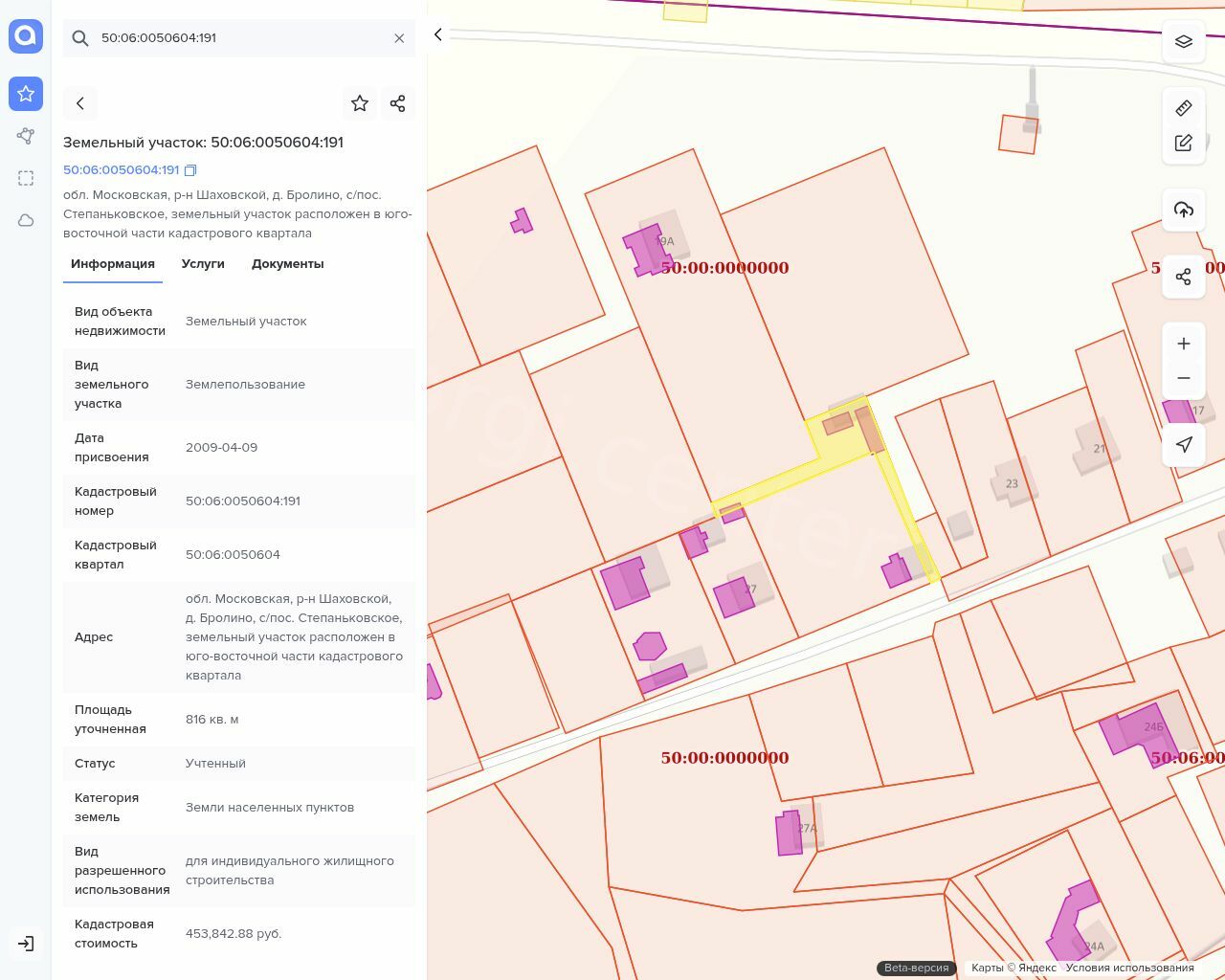
Task: Click the cloud upload import icon
Action: (1183, 210)
